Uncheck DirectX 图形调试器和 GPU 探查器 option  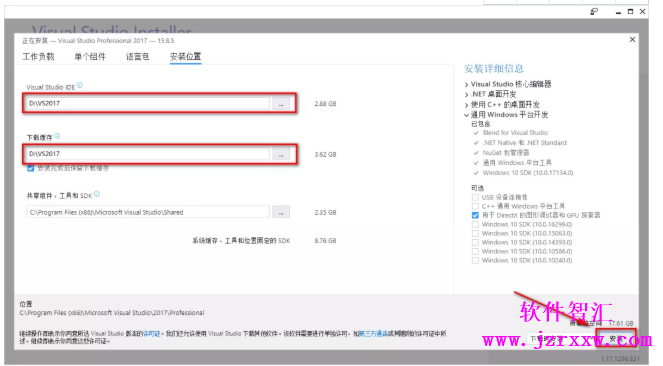point(475,215)
